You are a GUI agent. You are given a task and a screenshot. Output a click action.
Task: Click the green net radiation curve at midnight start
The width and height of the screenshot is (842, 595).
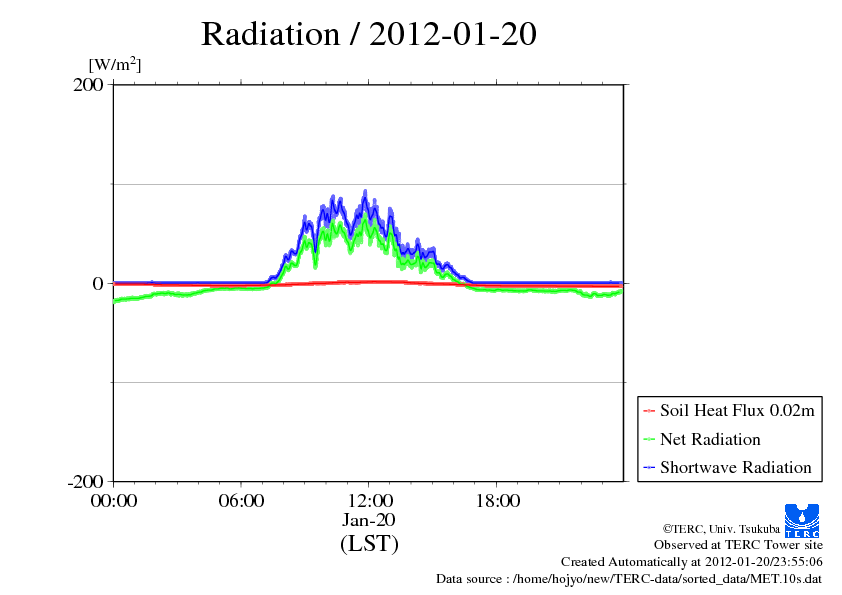pos(116,300)
